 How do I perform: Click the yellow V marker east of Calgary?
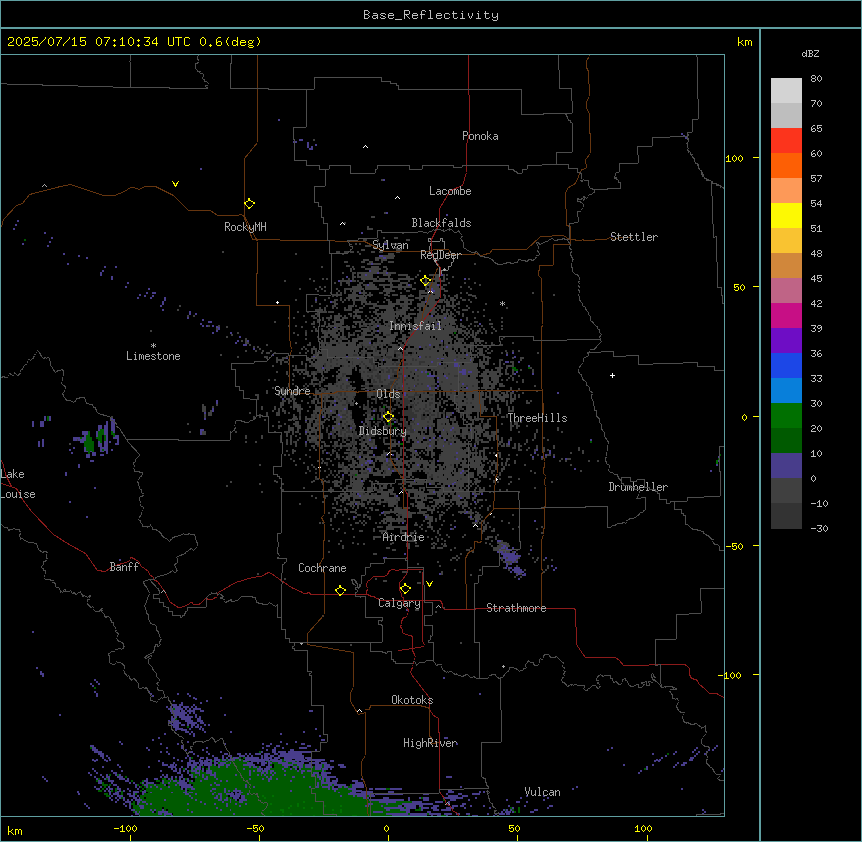[429, 584]
